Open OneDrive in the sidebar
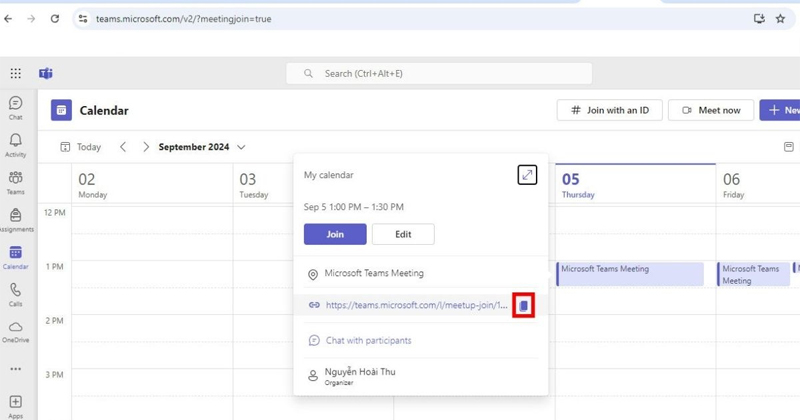Image resolution: width=800 pixels, height=420 pixels. pos(15,332)
